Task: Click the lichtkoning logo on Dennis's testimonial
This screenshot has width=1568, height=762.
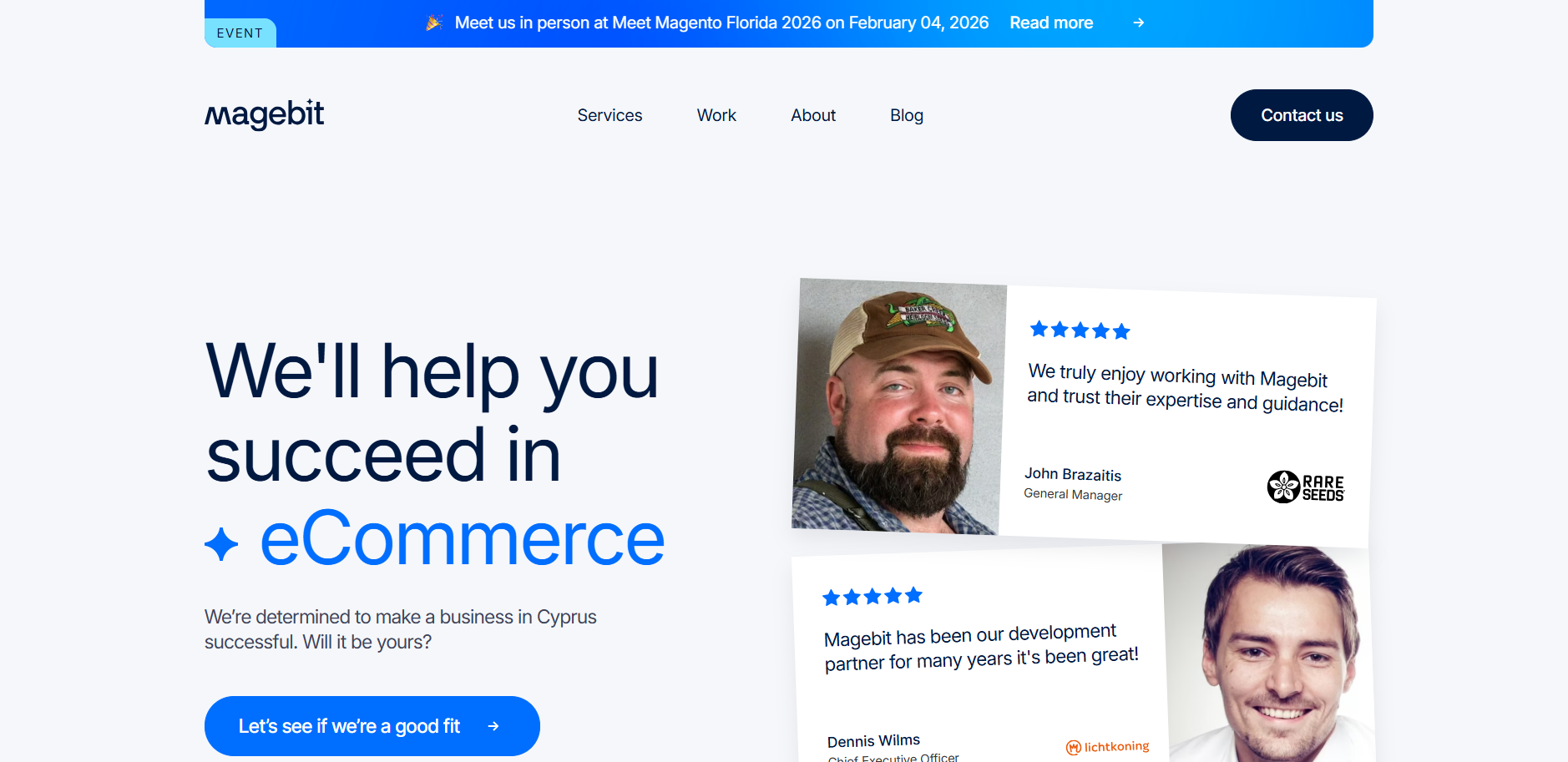Action: (1107, 745)
